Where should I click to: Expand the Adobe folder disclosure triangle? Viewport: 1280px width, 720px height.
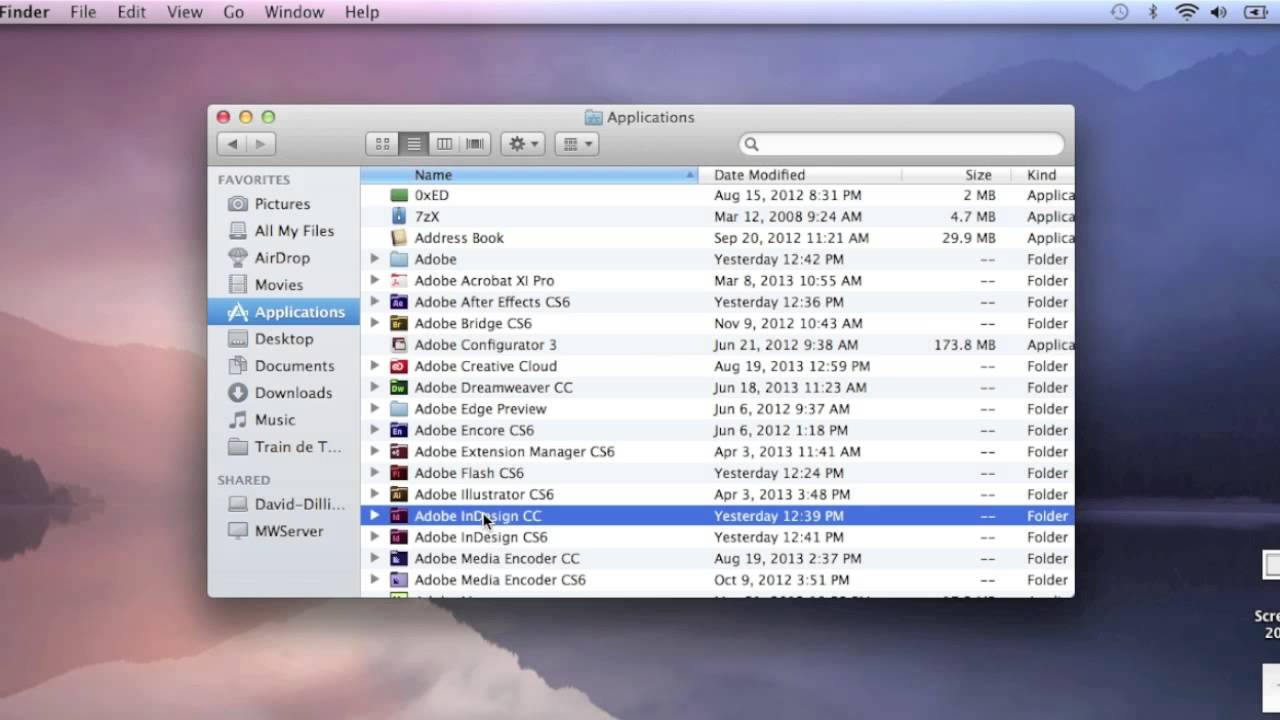pos(374,259)
